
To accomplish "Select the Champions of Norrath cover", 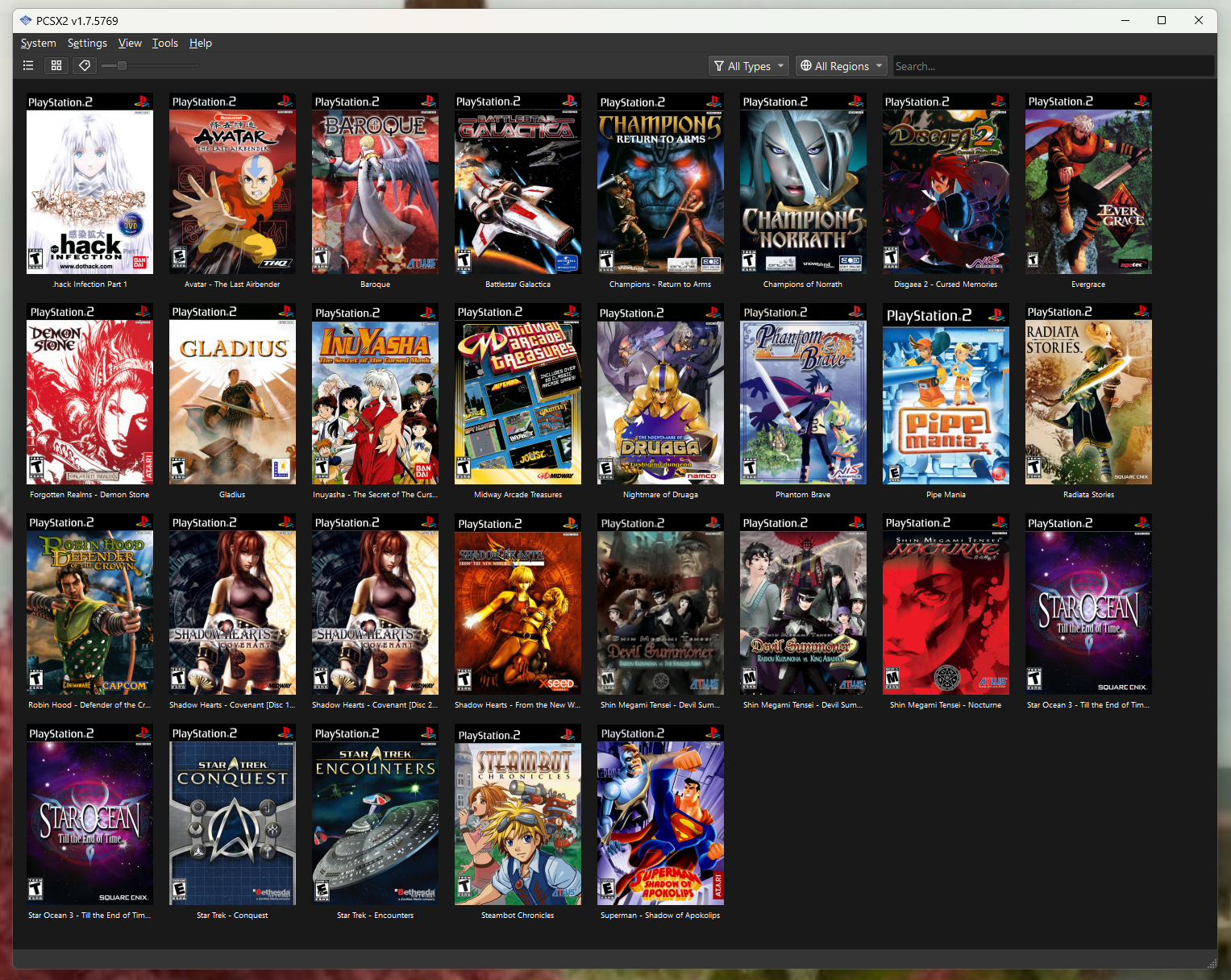I will (803, 183).
